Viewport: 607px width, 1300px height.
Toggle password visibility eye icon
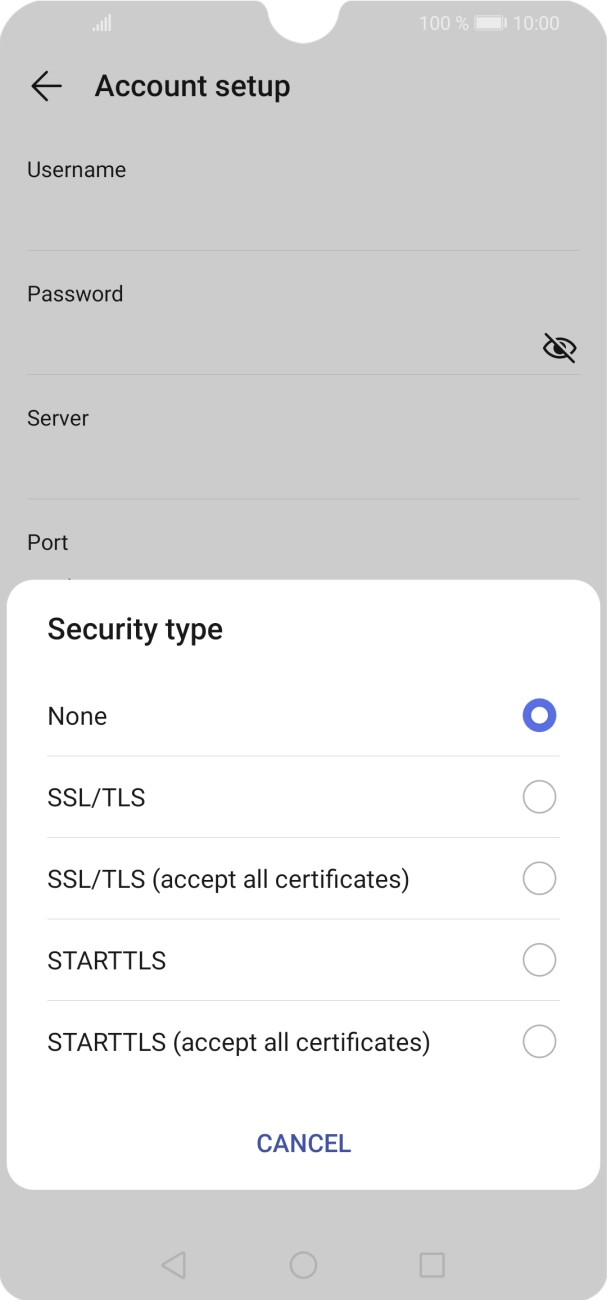[x=559, y=347]
